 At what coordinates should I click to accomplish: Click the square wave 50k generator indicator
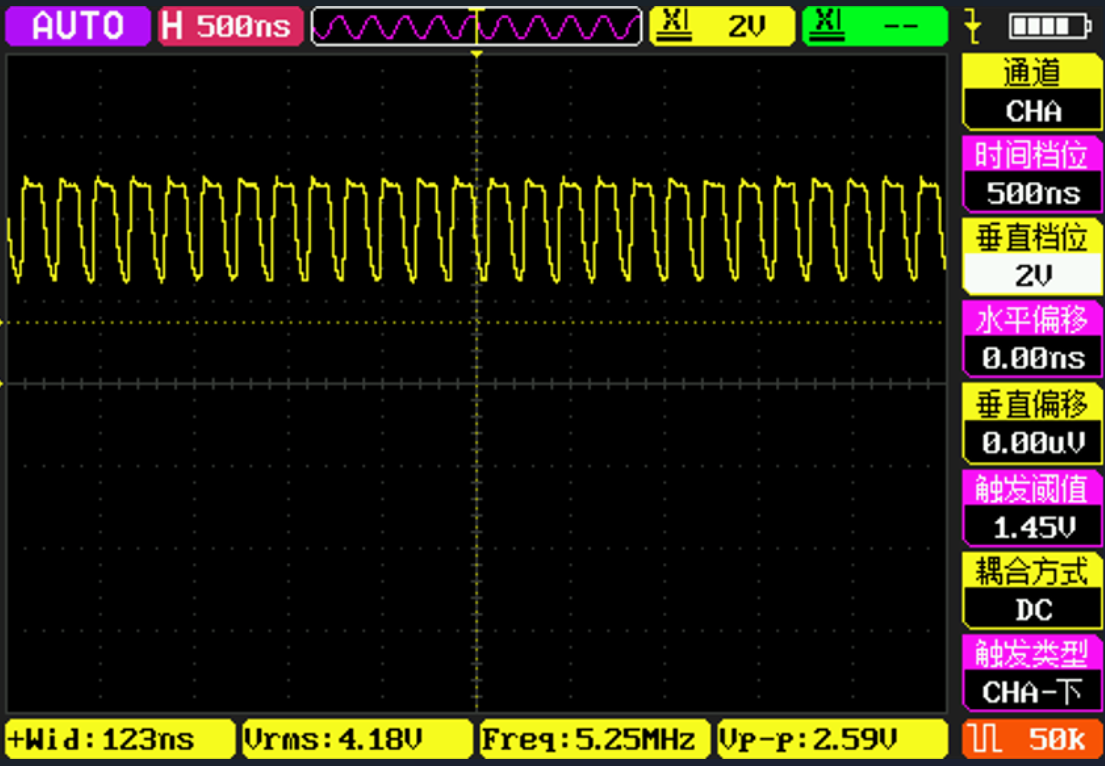tap(1032, 739)
